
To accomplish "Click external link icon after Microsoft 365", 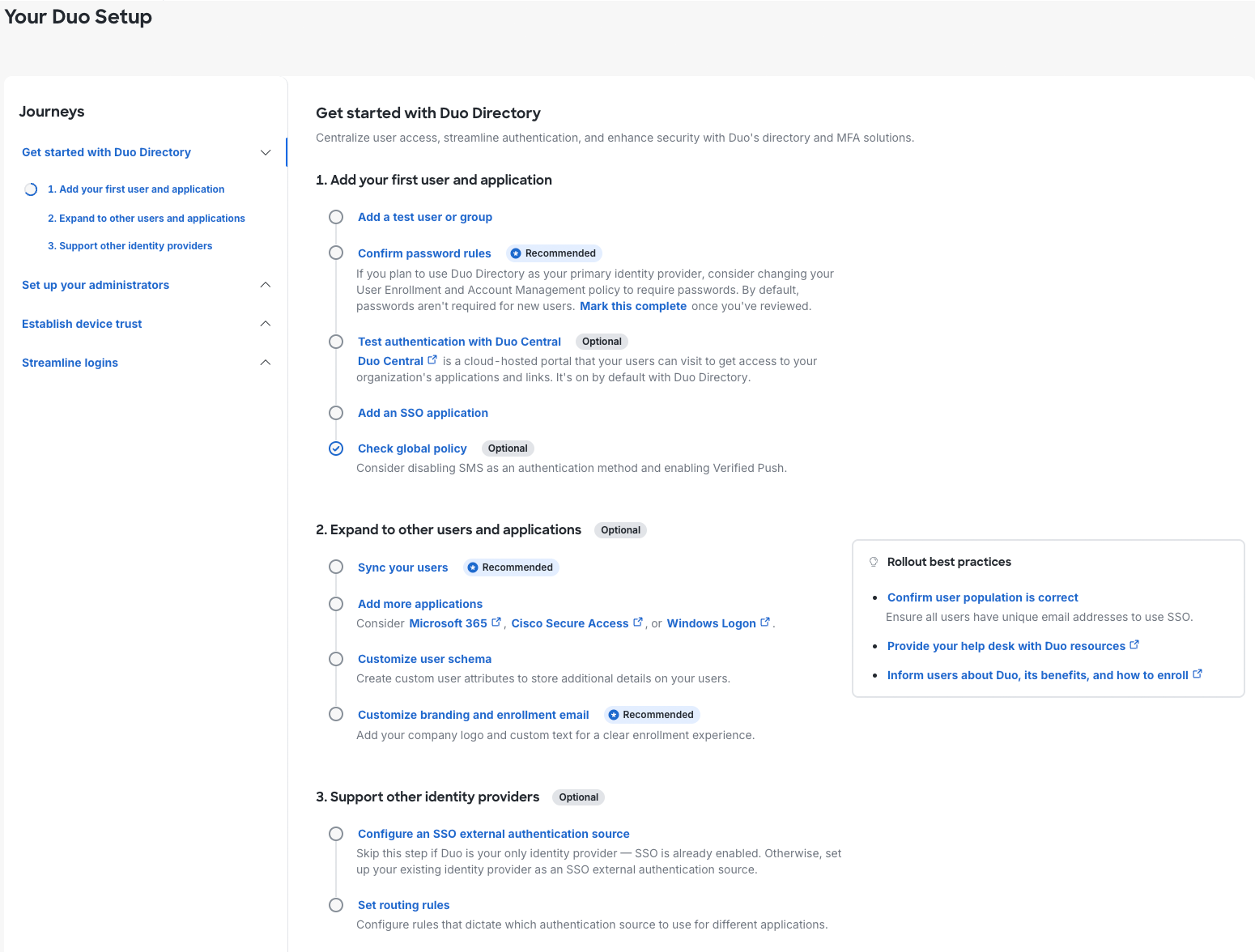I will [x=496, y=623].
